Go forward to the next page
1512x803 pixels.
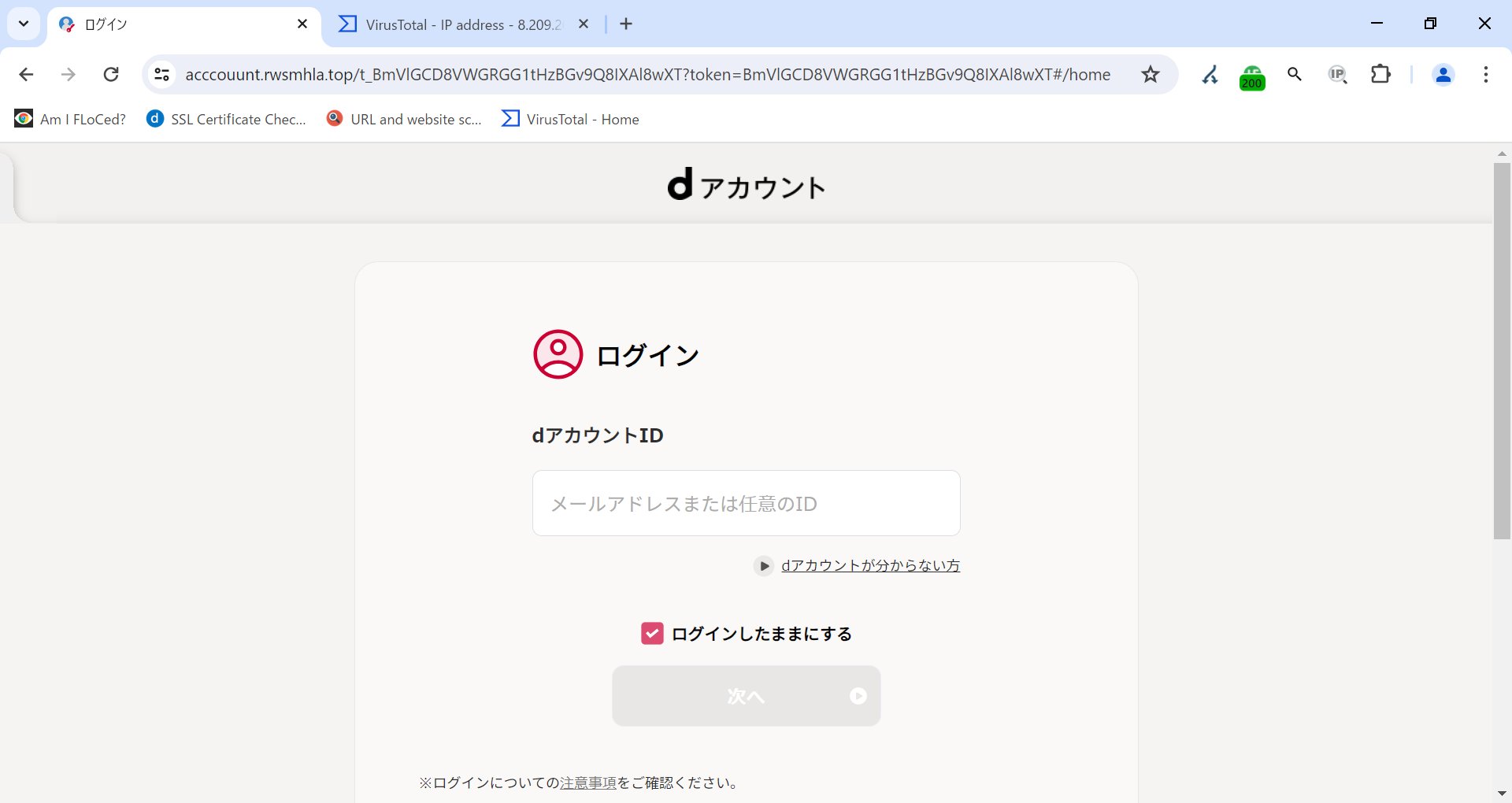[x=69, y=75]
